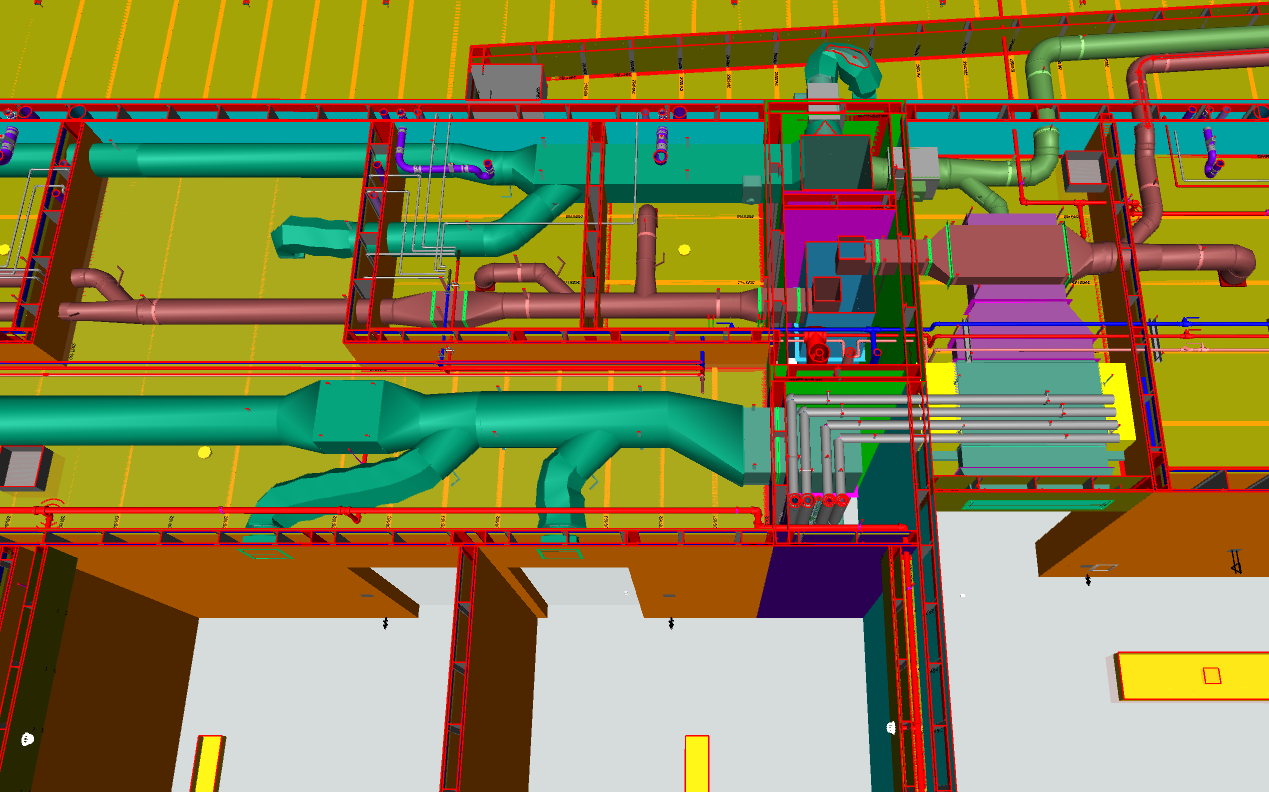Viewport: 1269px width, 792px height.
Task: Select the yellow floor strip at bottom center
Action: pyautogui.click(x=697, y=764)
